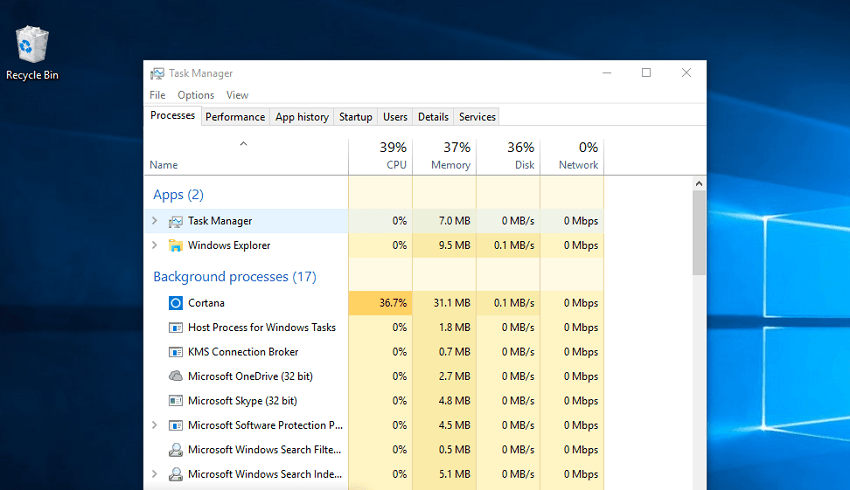Sort processes by Memory column
Screen dimensions: 850x490
click(445, 157)
